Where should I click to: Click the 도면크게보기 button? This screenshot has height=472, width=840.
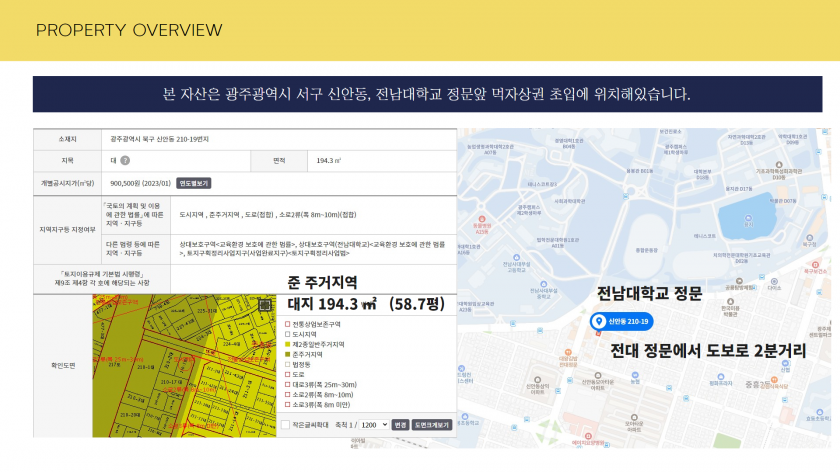coord(432,425)
